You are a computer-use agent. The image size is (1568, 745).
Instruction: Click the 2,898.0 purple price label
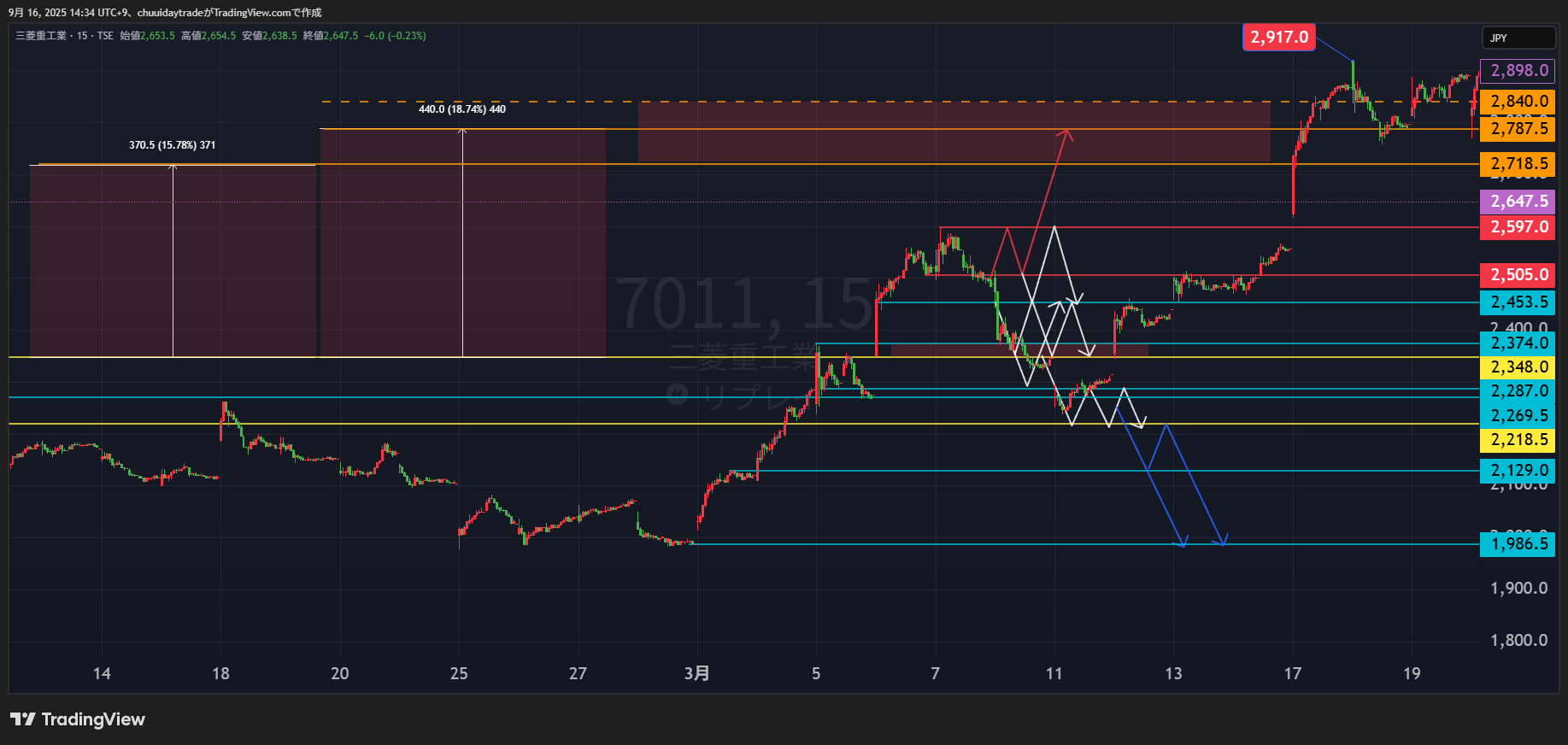click(x=1518, y=71)
